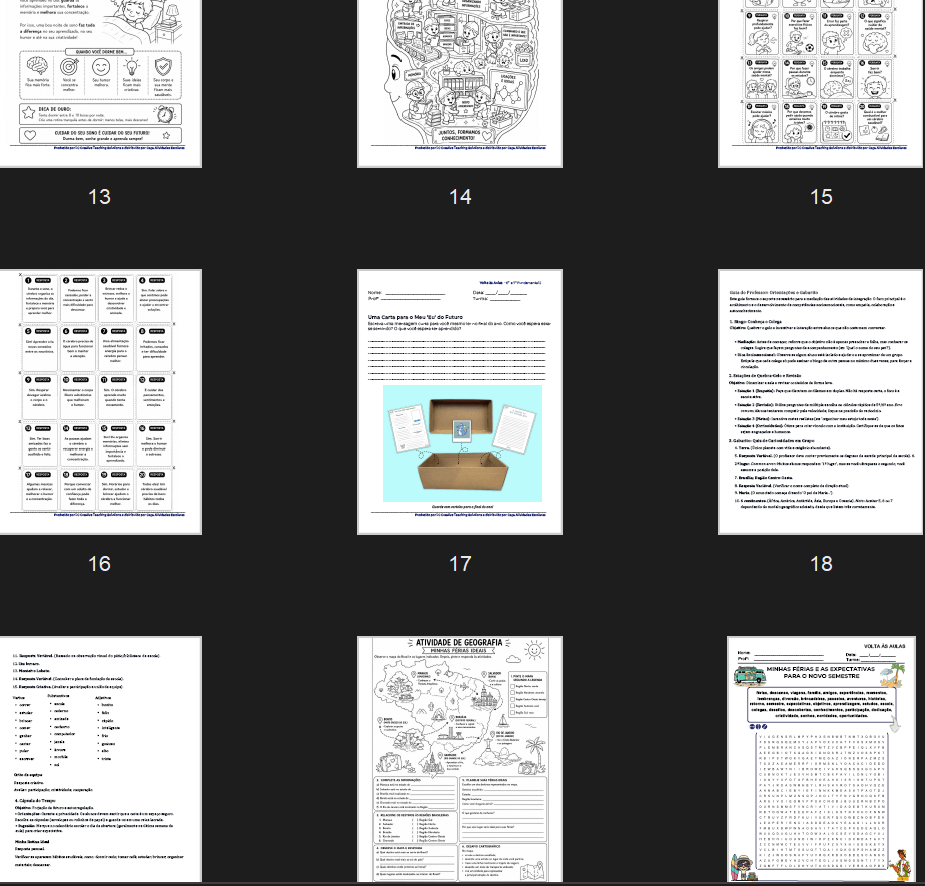Viewport: 925px width, 886px height.
Task: Open page 13 thumbnail about sleep tips
Action: click(x=100, y=84)
